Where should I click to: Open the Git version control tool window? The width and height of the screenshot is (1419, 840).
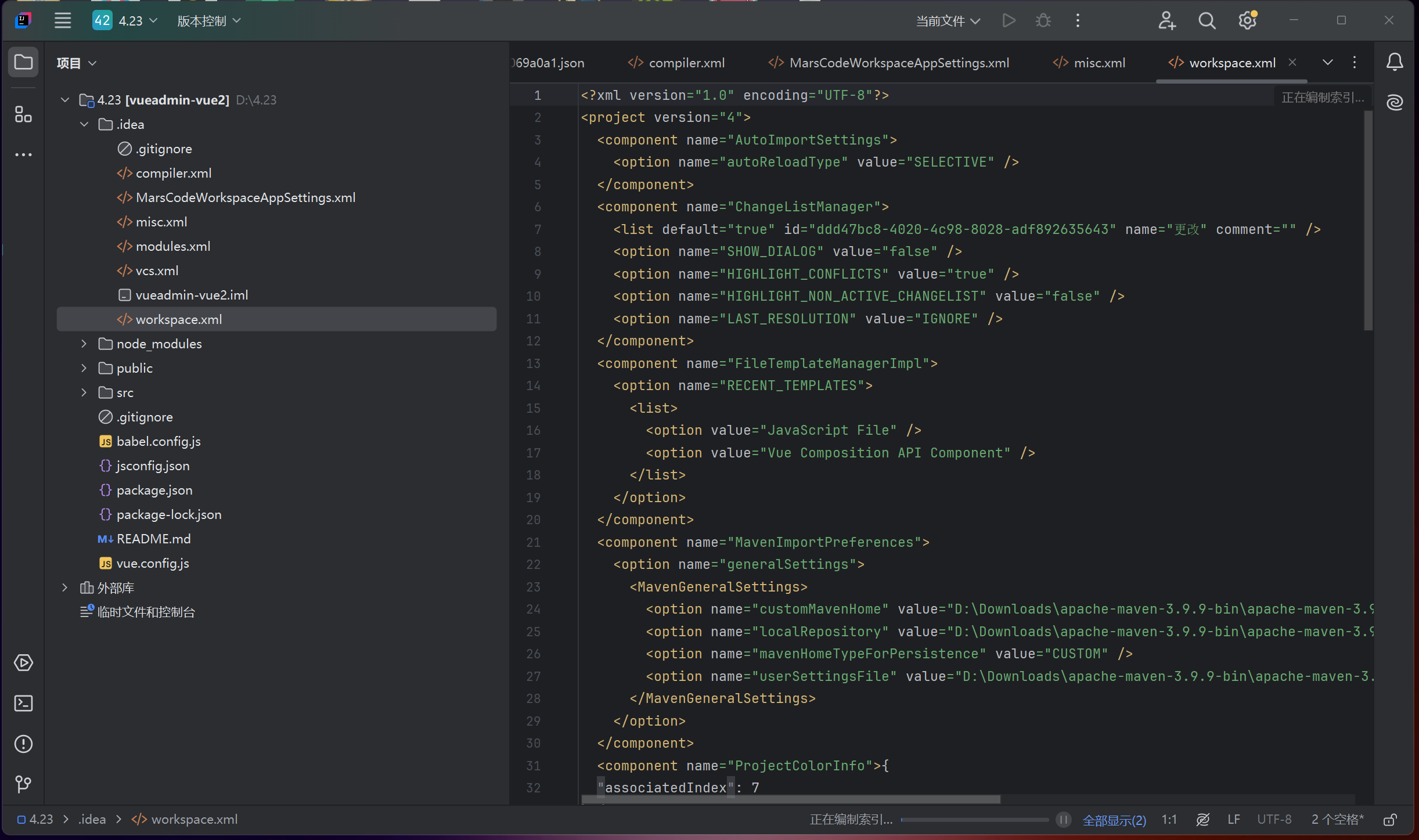pos(23,784)
